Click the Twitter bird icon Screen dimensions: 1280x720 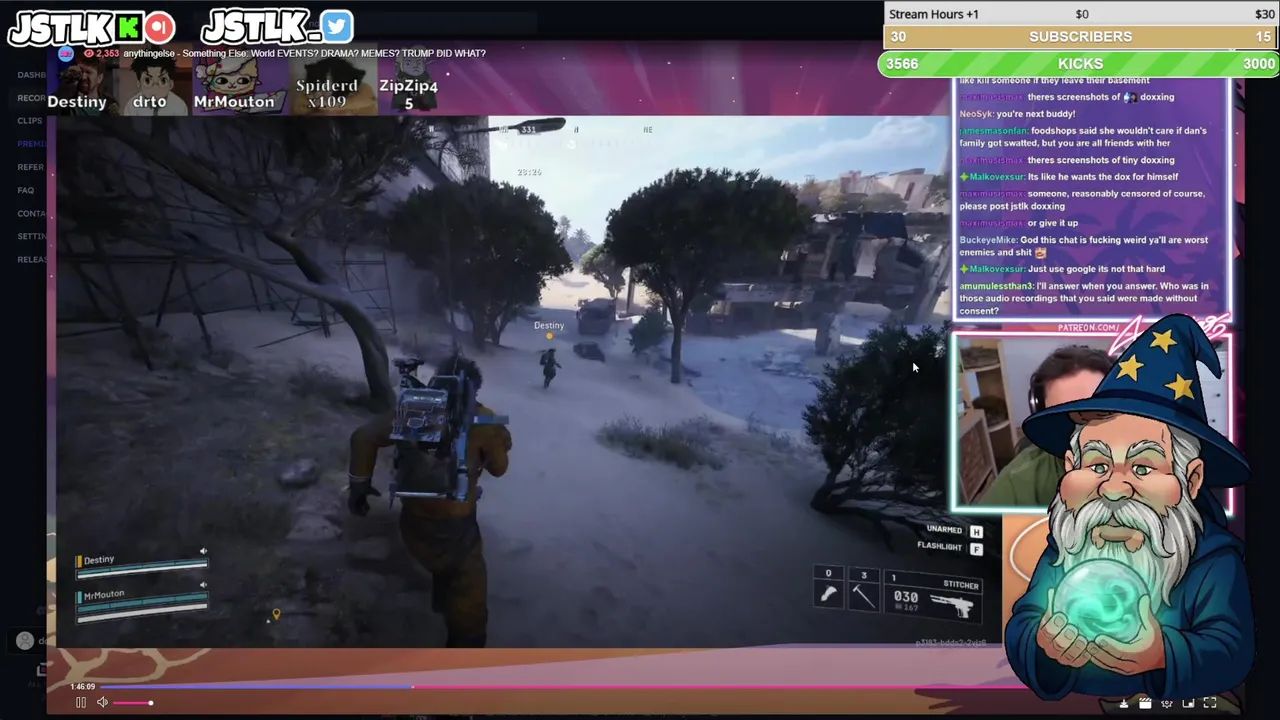click(x=337, y=26)
